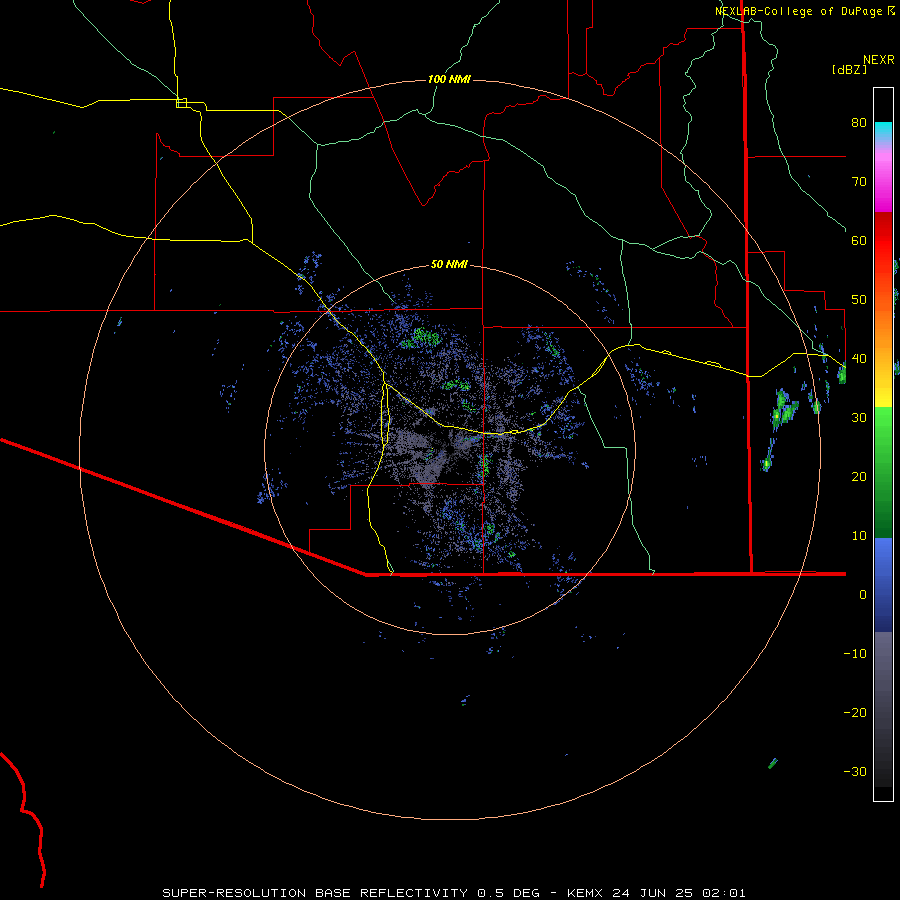
Task: Click the 100 NMI range ring label
Action: 449,79
